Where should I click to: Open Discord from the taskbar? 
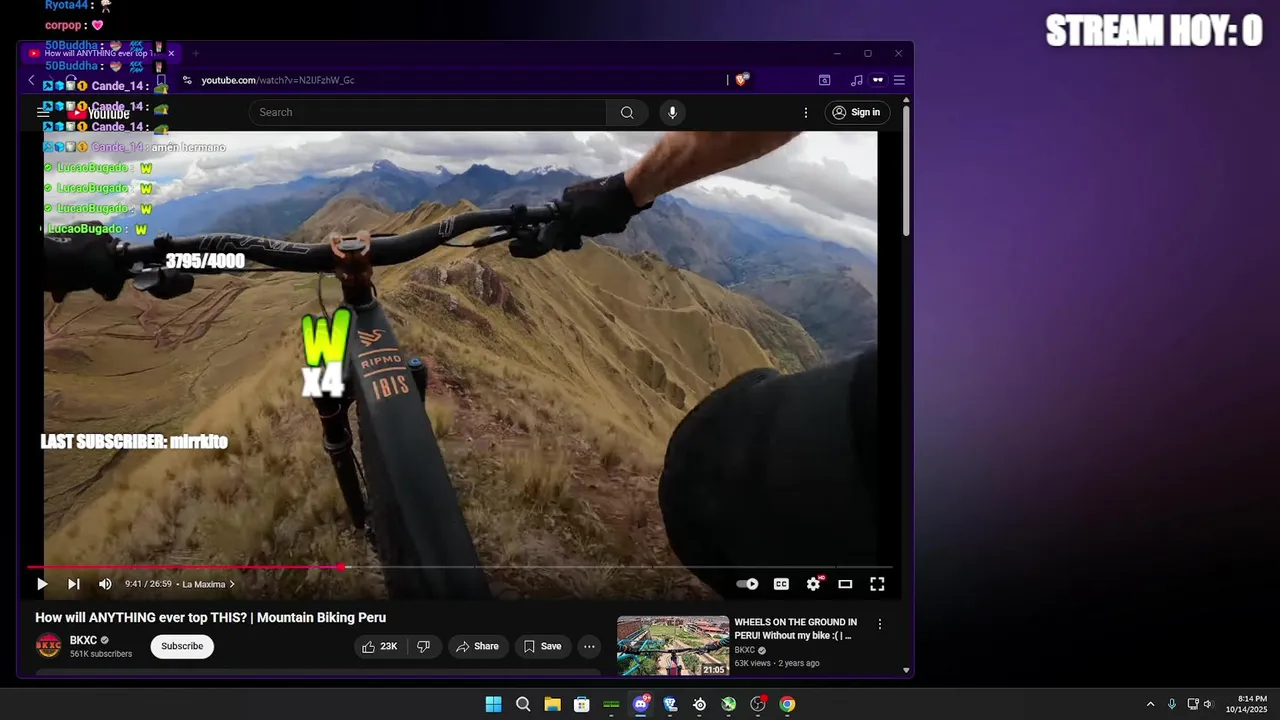[641, 704]
